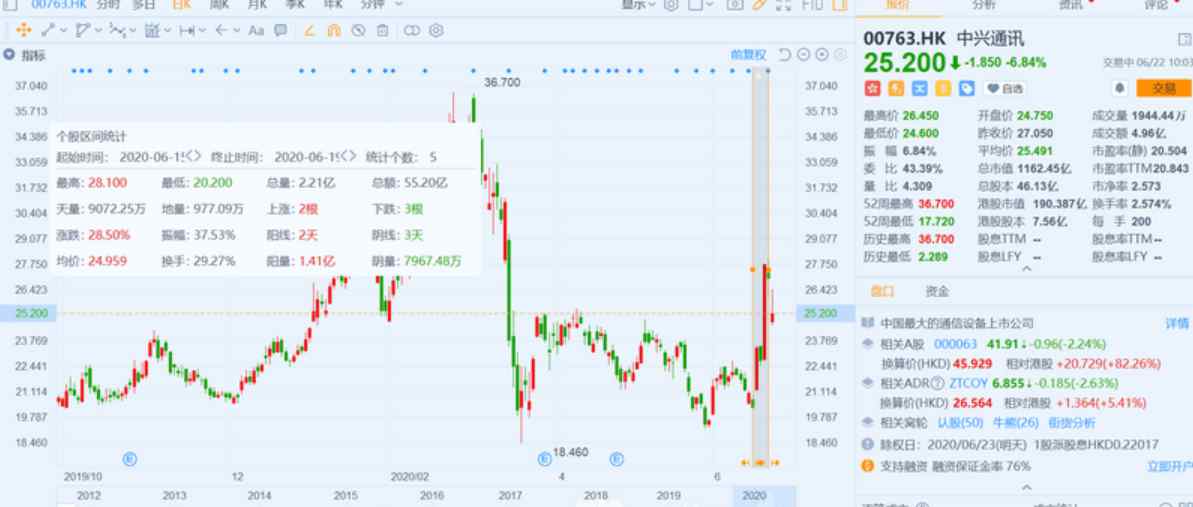Viewport: 1193px width, 507px height.
Task: Select the channel/polygon drawing tool
Action: point(82,30)
